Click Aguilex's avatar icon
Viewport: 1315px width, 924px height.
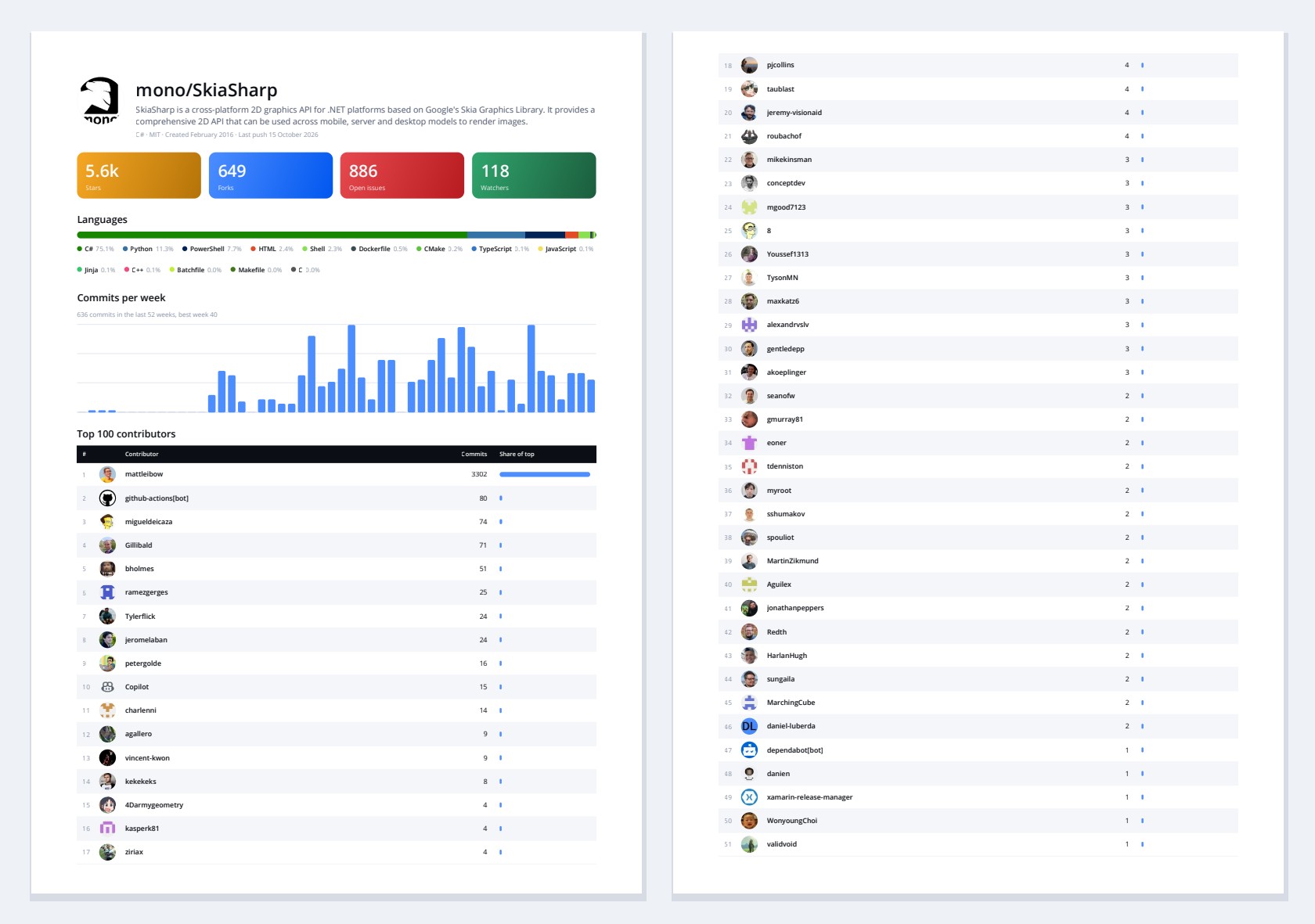(749, 584)
